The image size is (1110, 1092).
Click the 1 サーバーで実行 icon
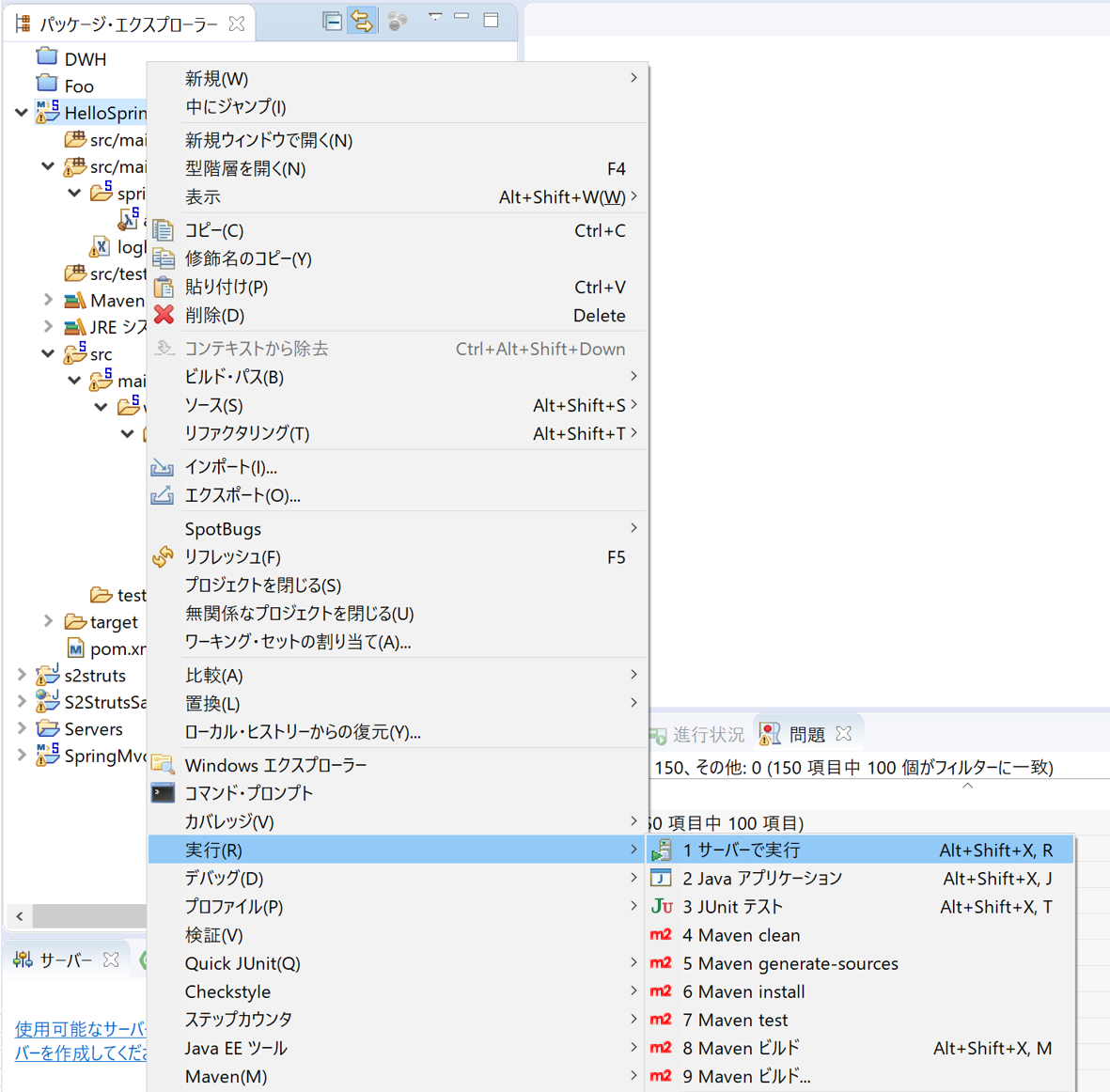coord(661,850)
